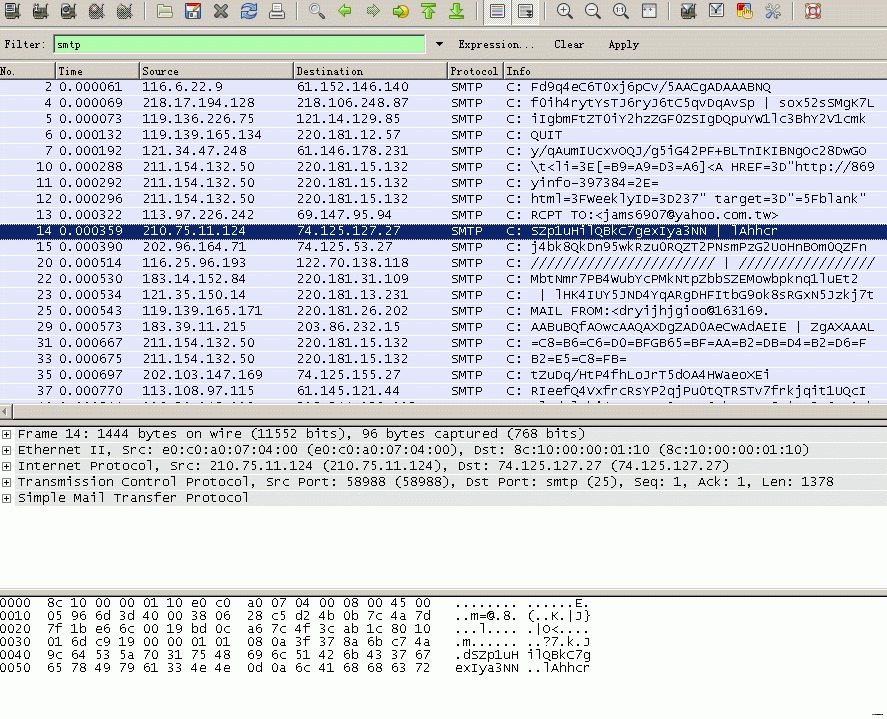Expand the Transmission Control Protocol details
Image resolution: width=887 pixels, height=719 pixels.
(x=8, y=482)
